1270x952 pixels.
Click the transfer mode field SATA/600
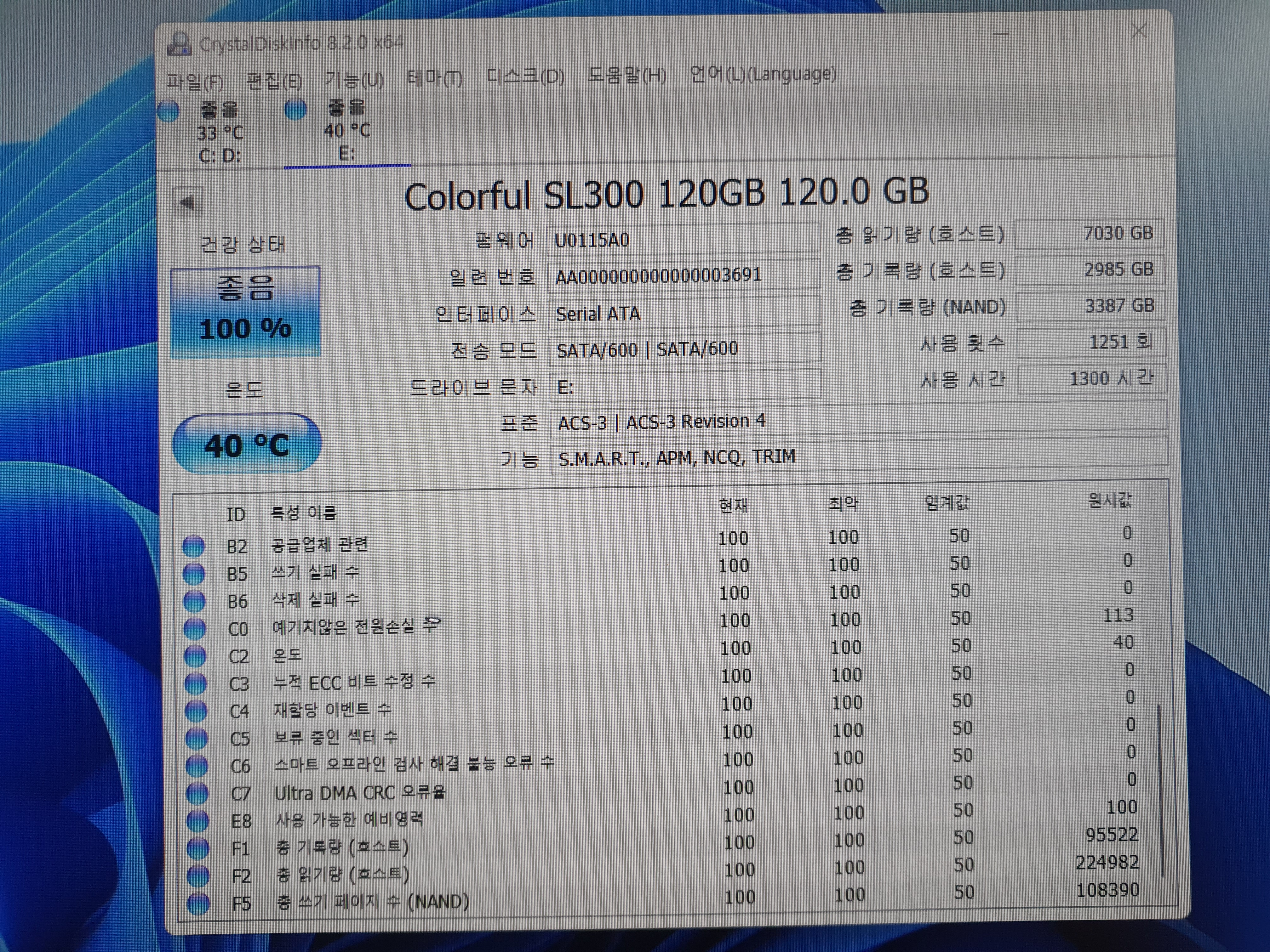[x=684, y=348]
